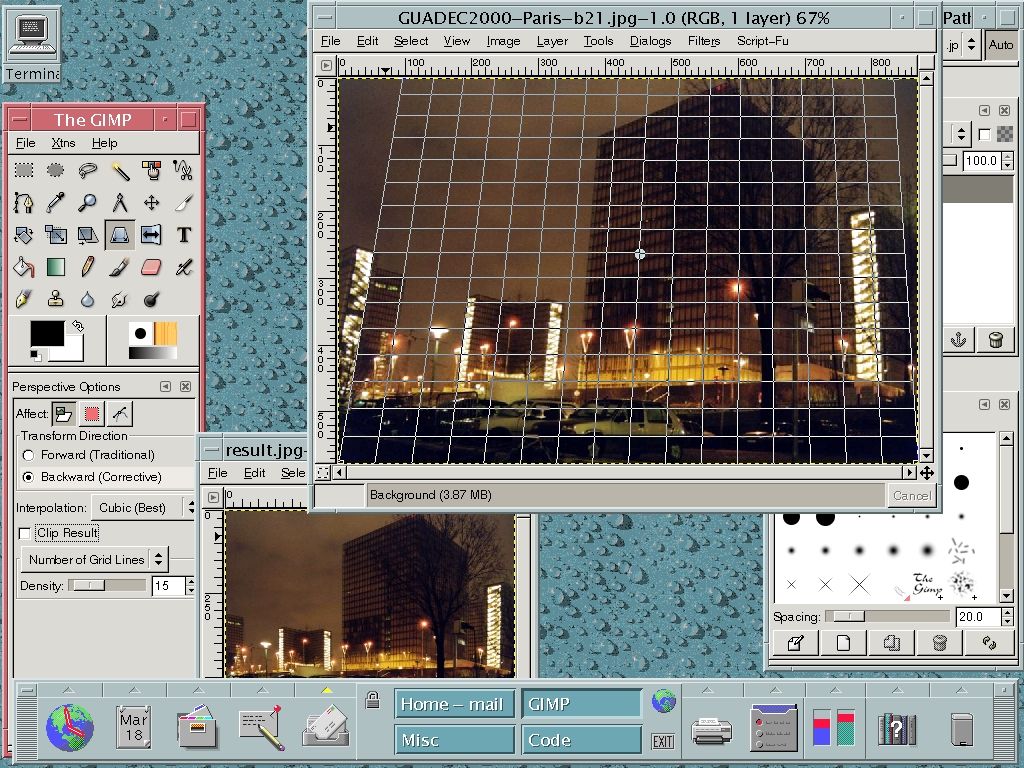Click the Spacing value field 20.0

tap(978, 616)
